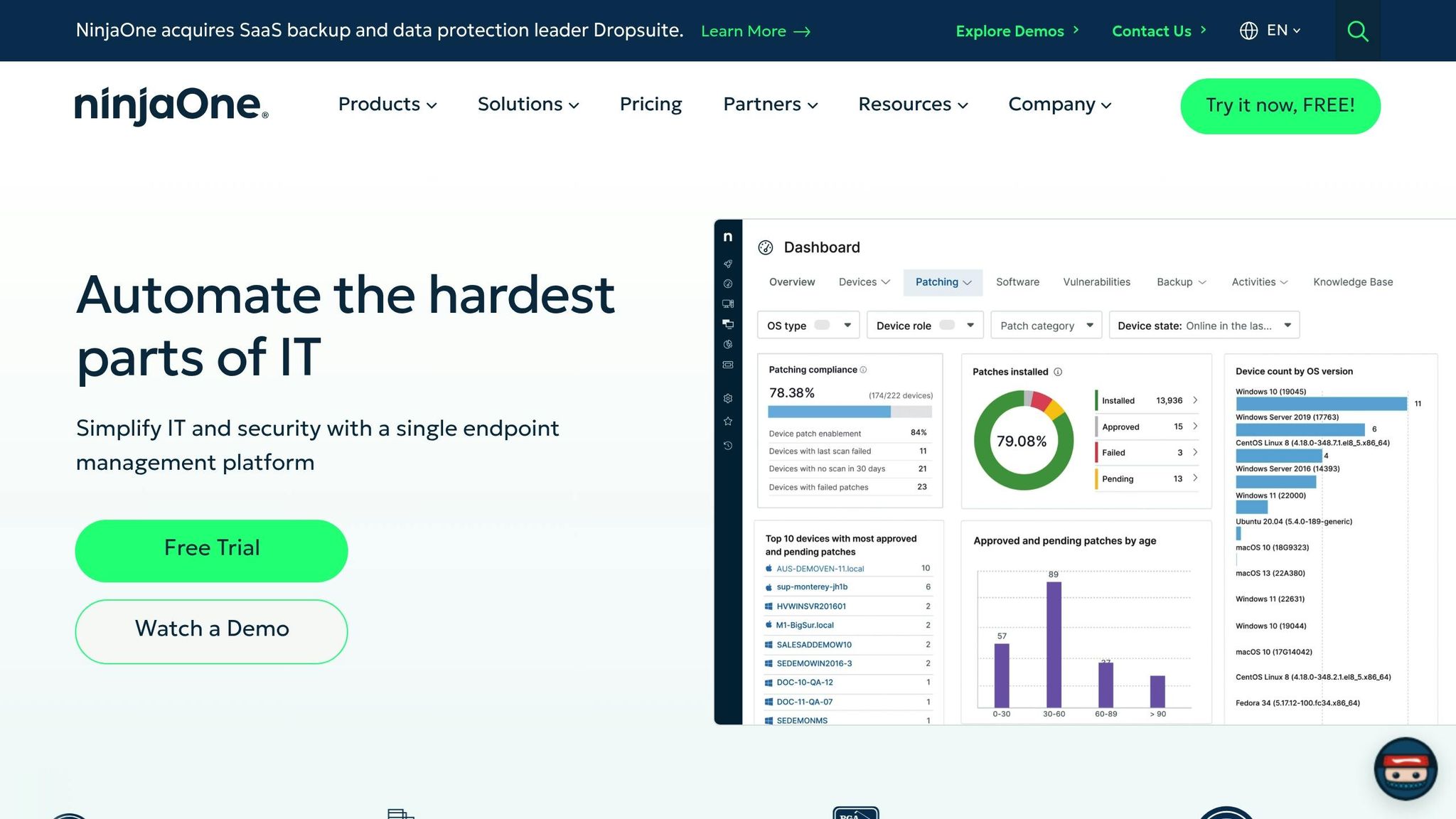Expand the Company menu
The height and width of the screenshot is (819, 1456).
click(1060, 105)
